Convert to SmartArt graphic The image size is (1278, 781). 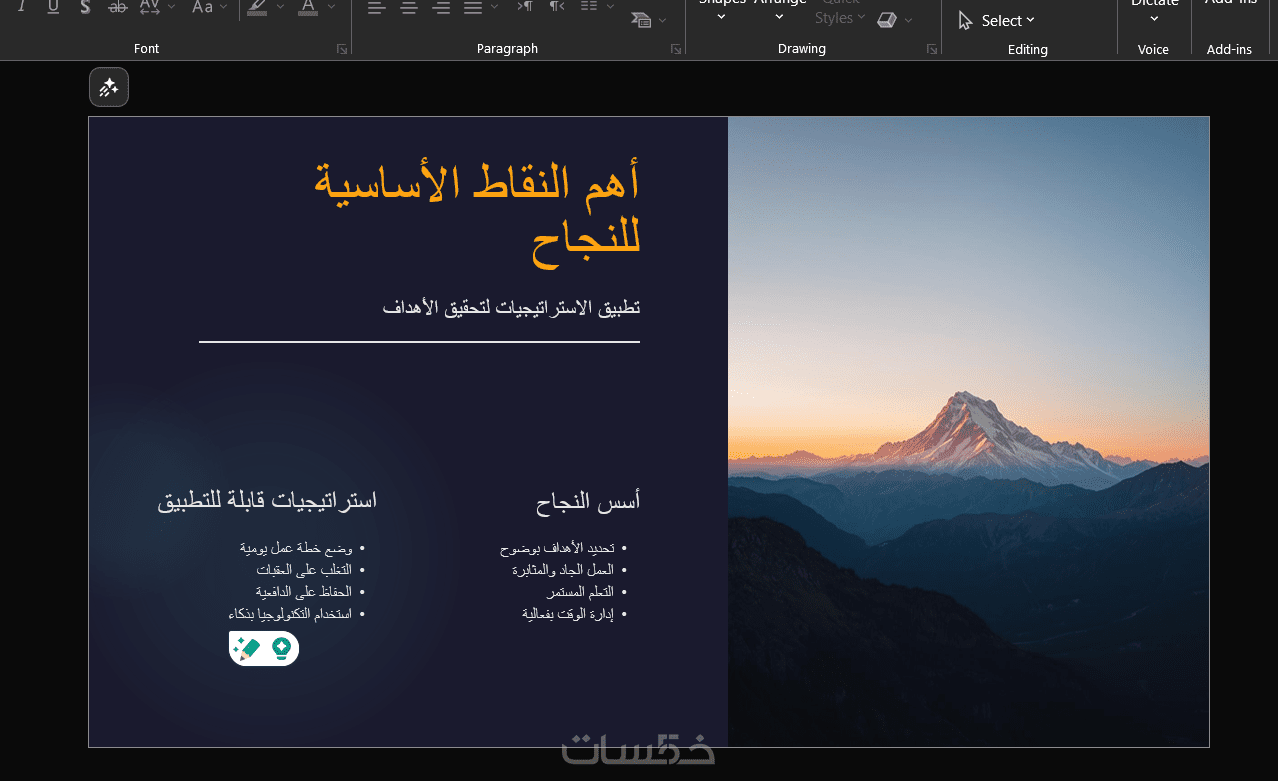[641, 19]
